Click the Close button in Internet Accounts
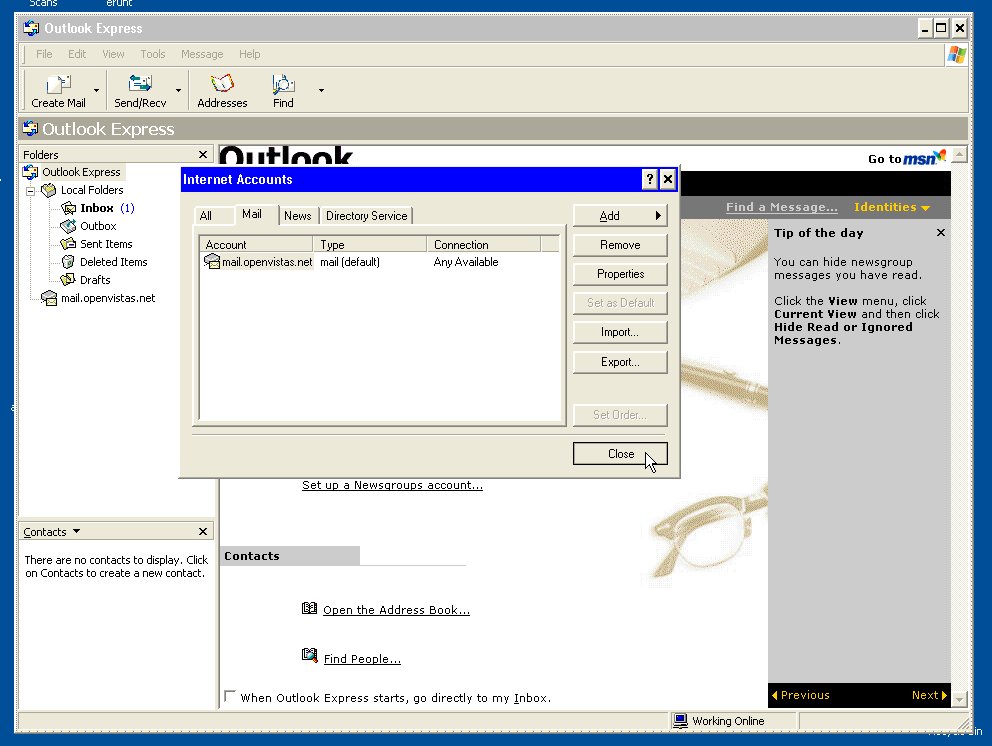This screenshot has width=992, height=746. click(x=620, y=454)
